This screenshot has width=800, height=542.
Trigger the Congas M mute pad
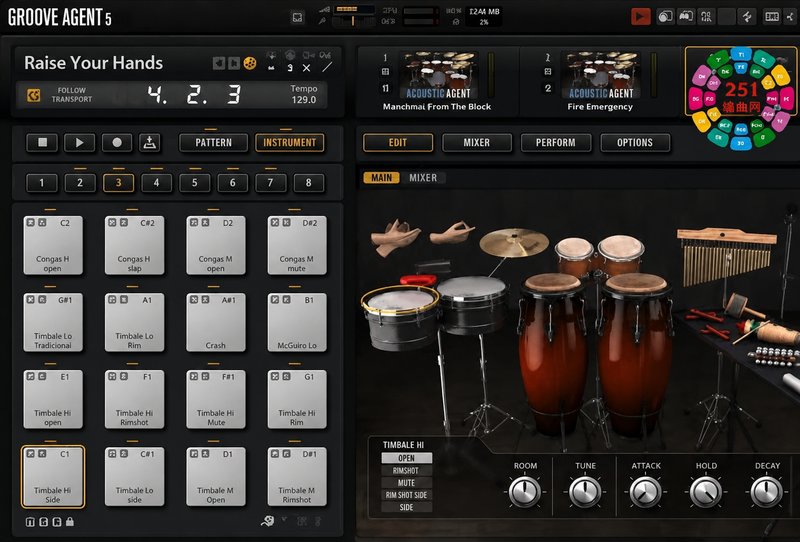tap(297, 245)
